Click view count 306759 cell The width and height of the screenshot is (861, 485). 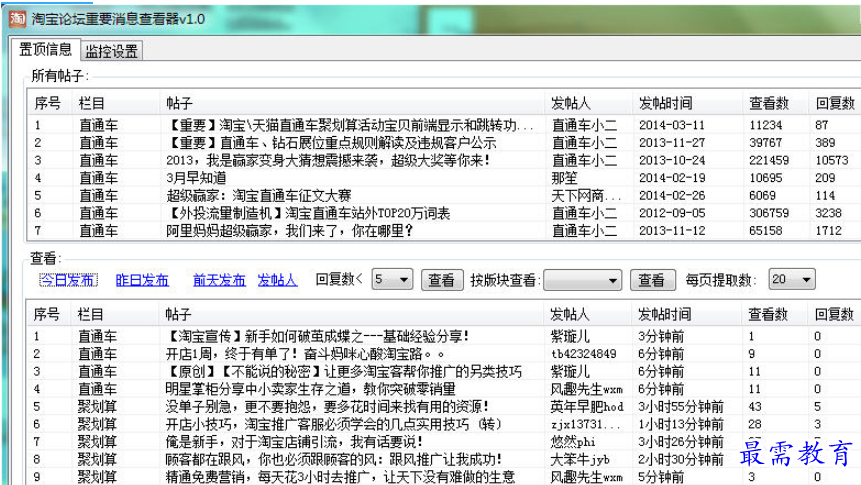(769, 213)
